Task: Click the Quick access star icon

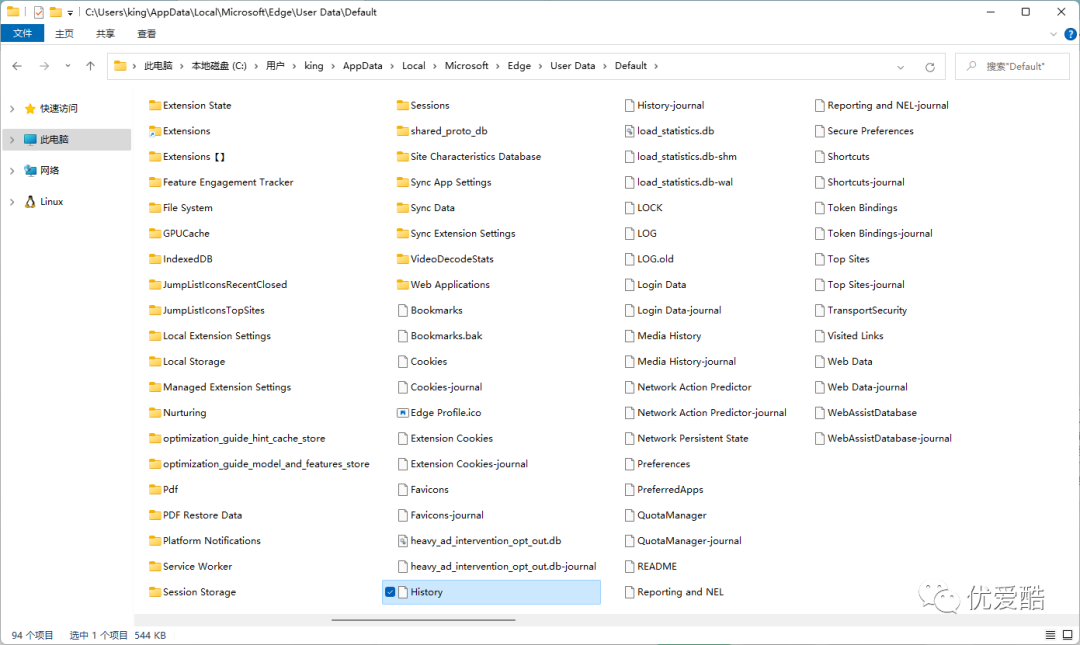Action: pyautogui.click(x=30, y=109)
